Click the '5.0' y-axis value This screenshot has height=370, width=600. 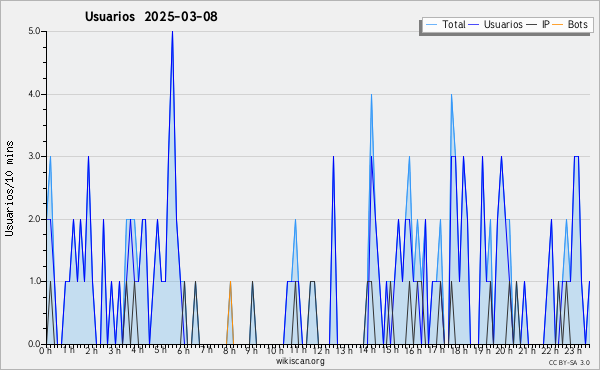tap(34, 31)
